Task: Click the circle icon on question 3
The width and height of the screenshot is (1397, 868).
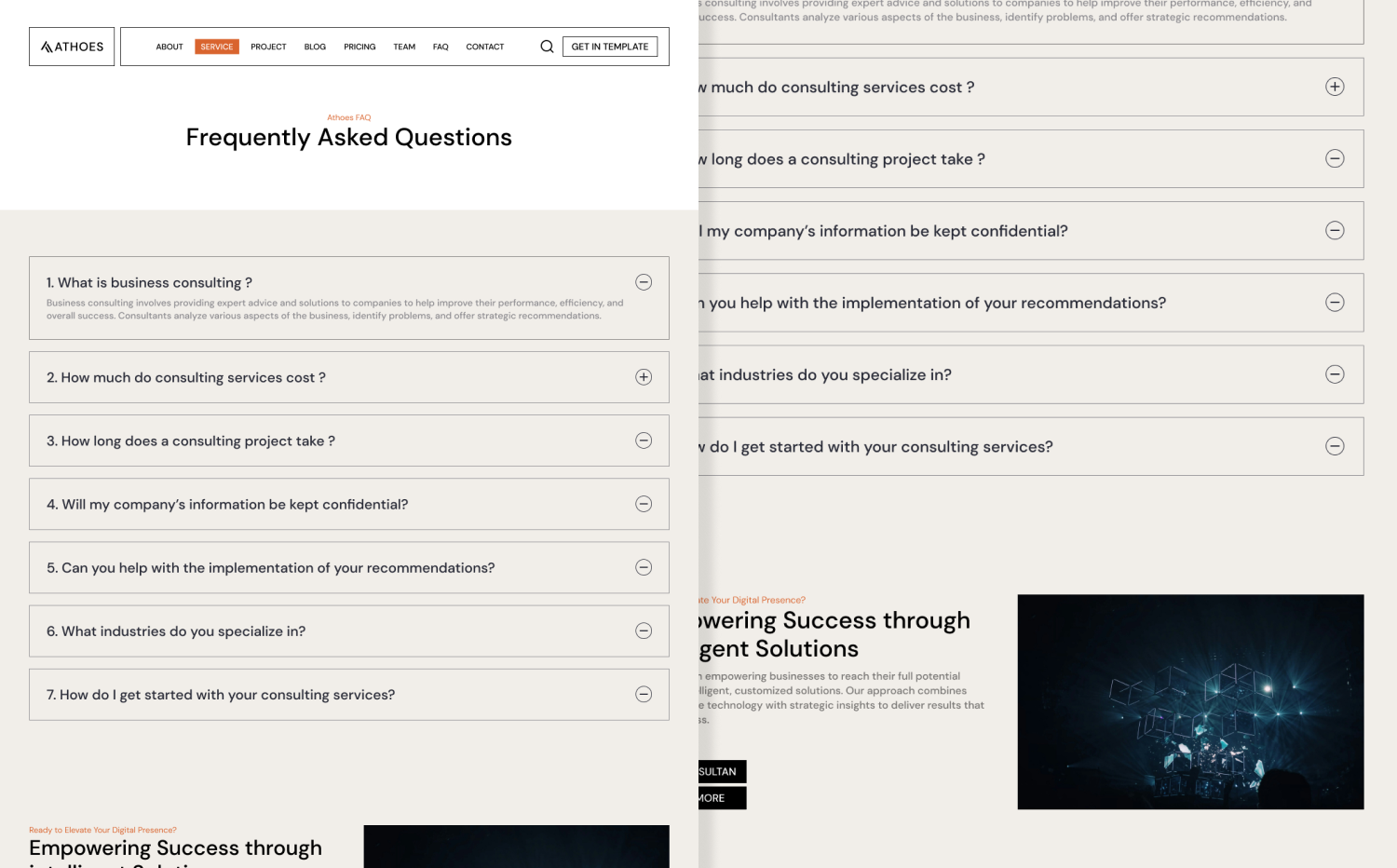Action: 644,441
